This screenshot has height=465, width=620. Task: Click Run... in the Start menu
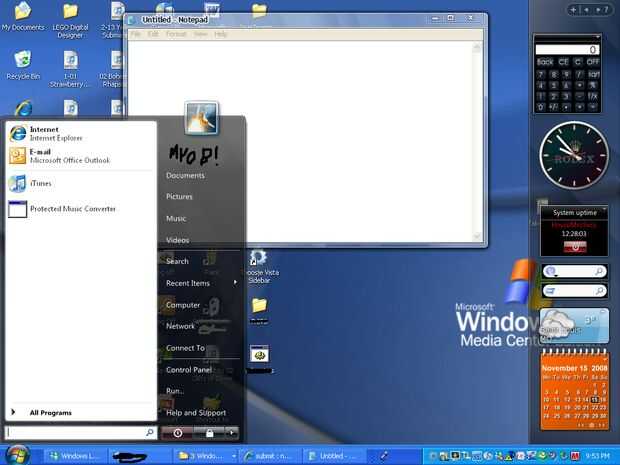[x=175, y=391]
